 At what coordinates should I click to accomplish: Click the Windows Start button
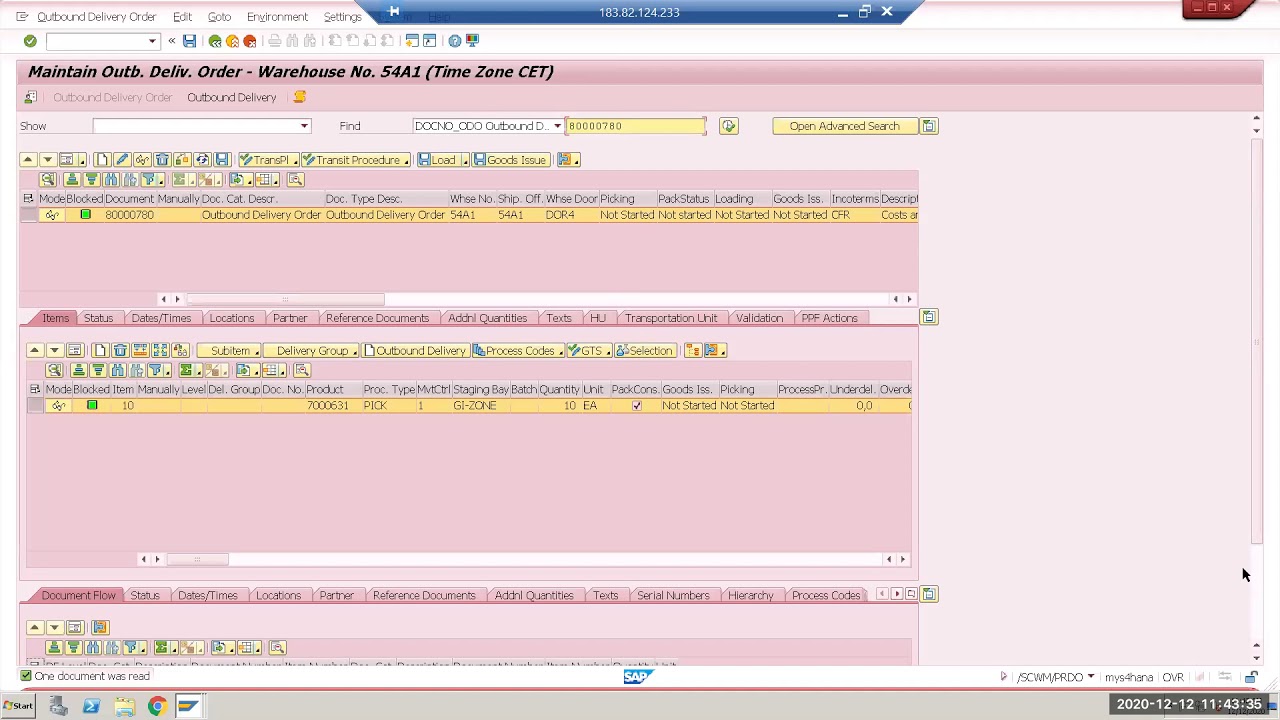tap(17, 706)
